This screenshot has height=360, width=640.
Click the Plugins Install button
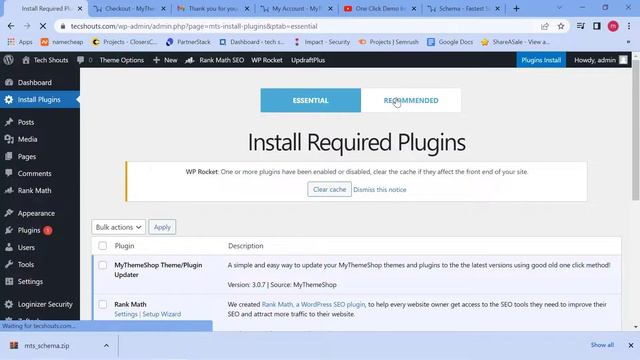[541, 60]
